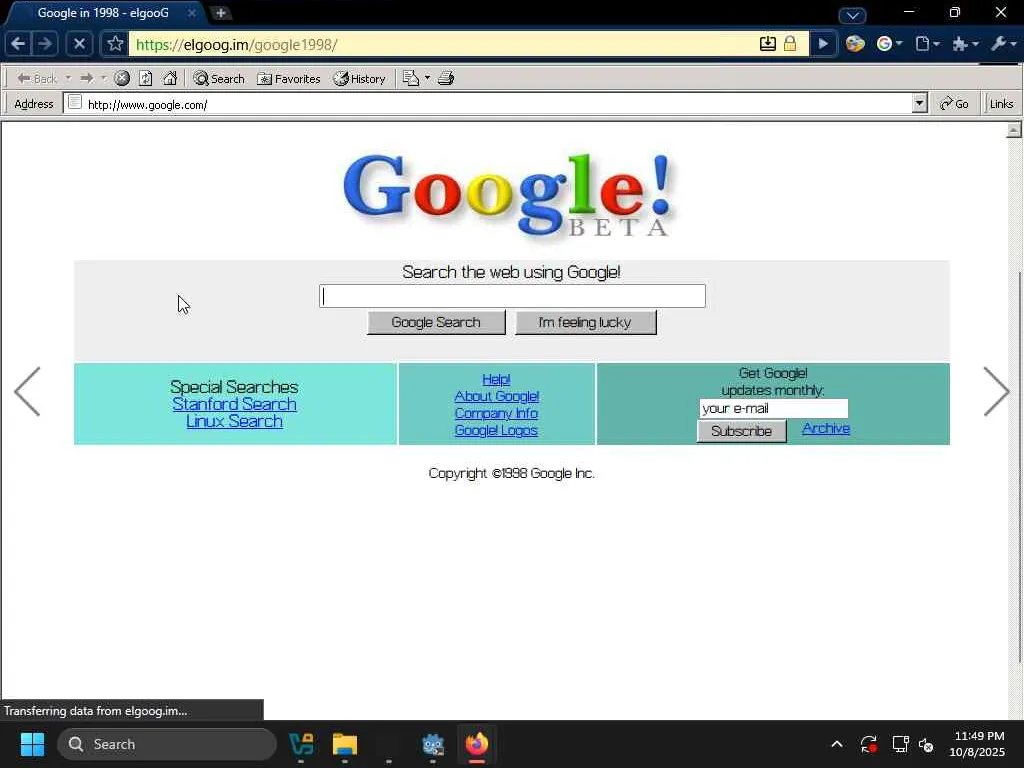Open the Archive link
The height and width of the screenshot is (768, 1024).
[825, 428]
